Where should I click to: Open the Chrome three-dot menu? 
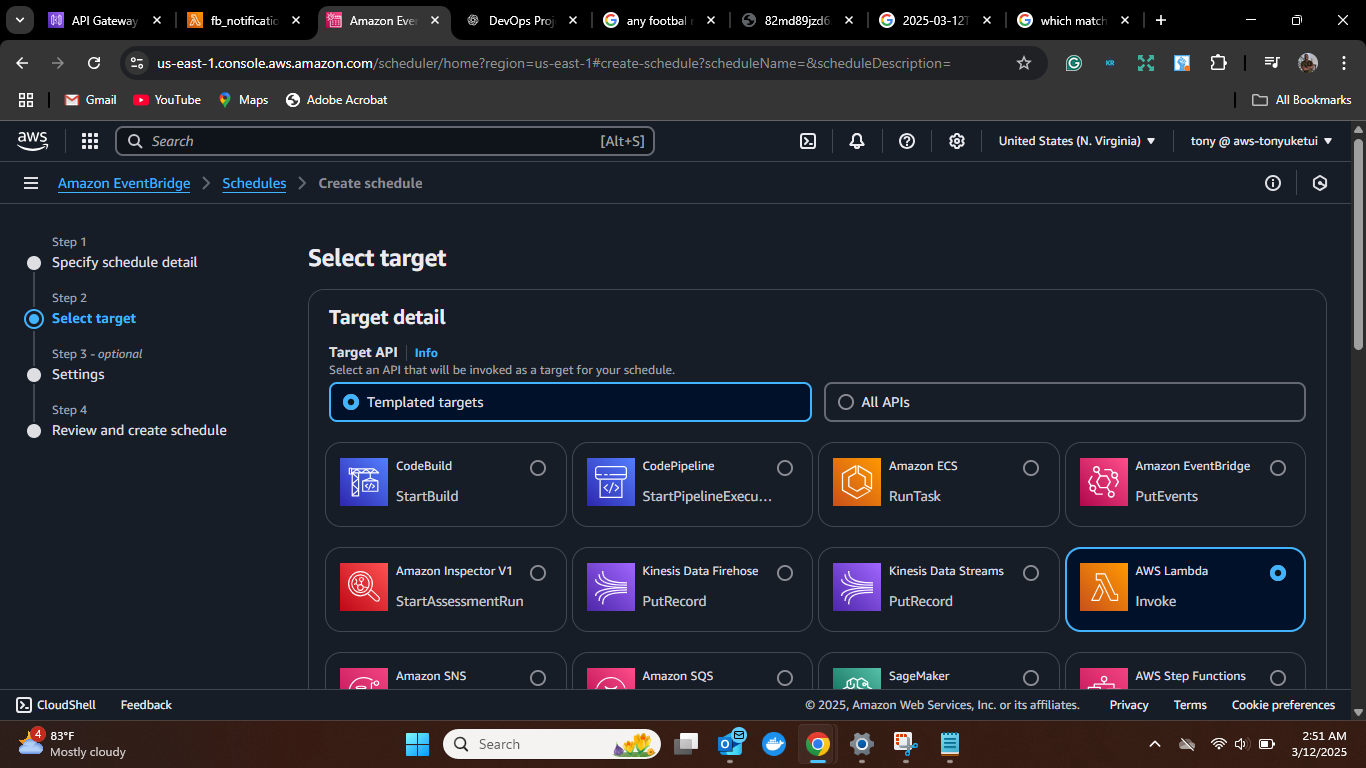click(x=1343, y=63)
